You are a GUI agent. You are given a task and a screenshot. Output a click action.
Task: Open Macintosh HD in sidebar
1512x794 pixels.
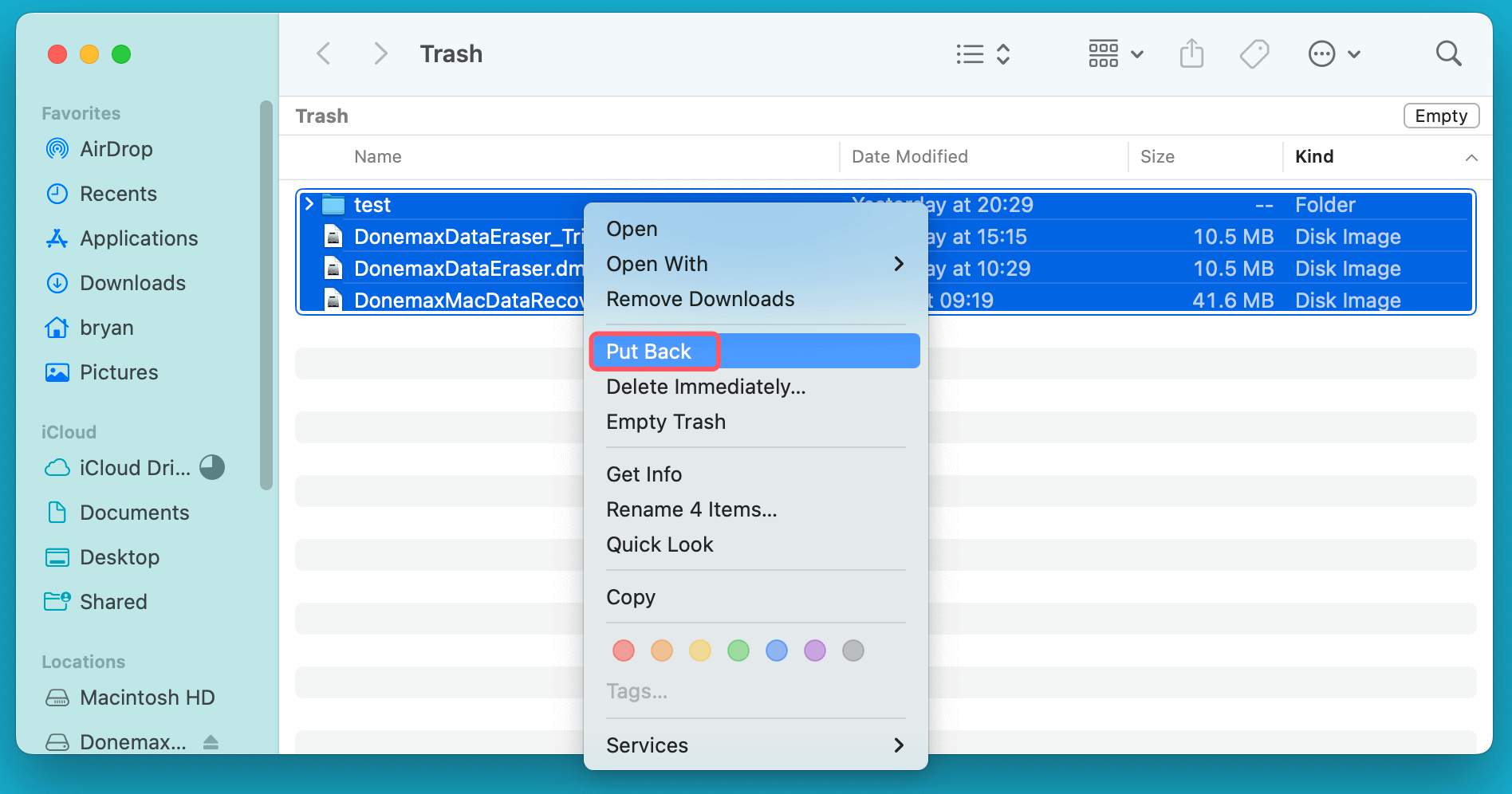pos(147,698)
